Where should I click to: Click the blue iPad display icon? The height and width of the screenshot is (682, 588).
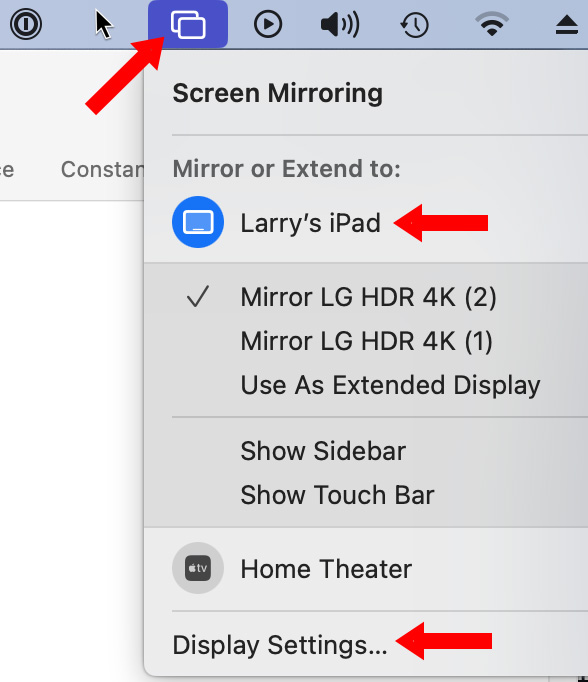point(198,222)
